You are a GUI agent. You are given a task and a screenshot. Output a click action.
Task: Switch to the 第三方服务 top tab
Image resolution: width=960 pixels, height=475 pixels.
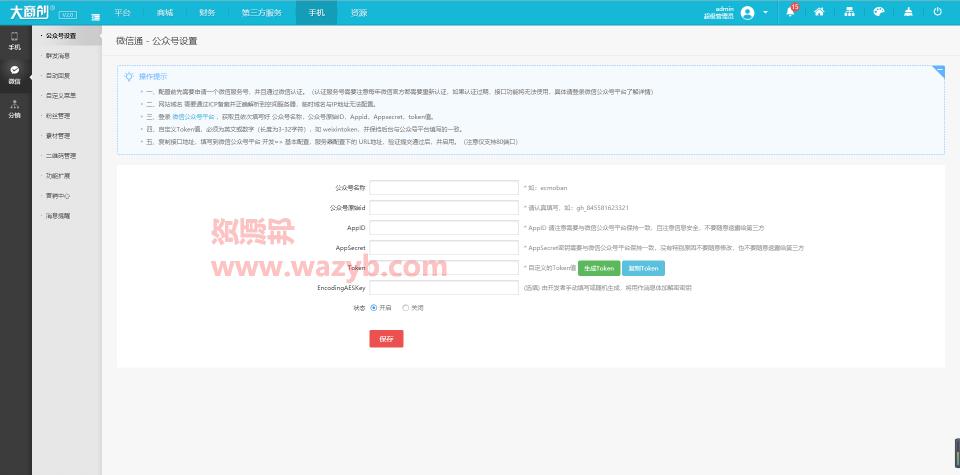click(x=261, y=12)
